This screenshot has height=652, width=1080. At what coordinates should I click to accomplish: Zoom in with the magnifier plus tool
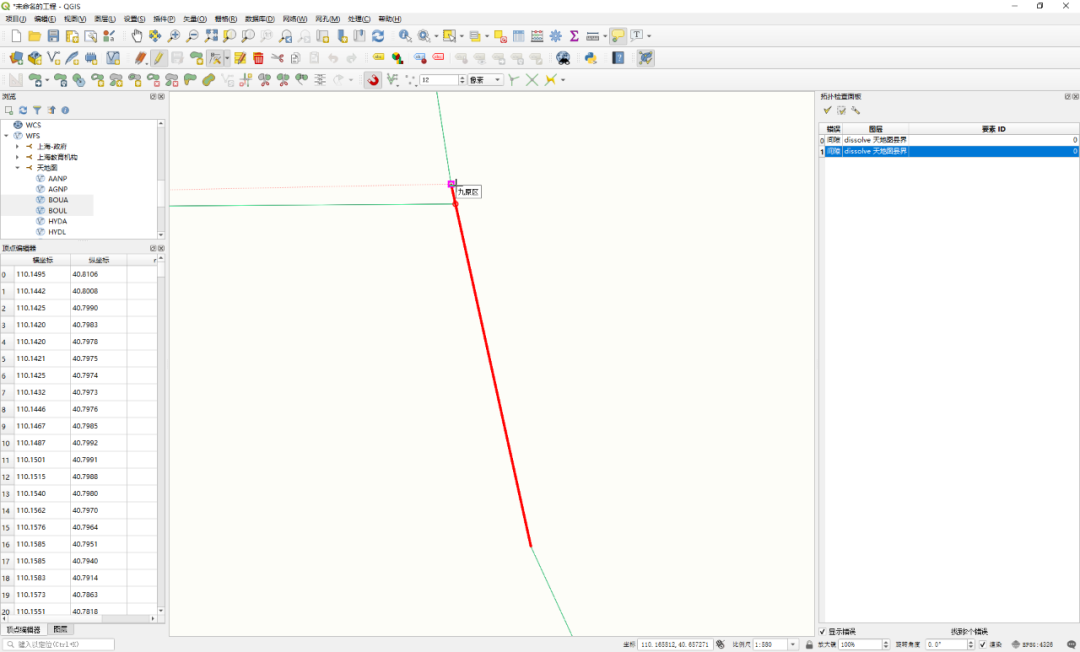coord(174,36)
